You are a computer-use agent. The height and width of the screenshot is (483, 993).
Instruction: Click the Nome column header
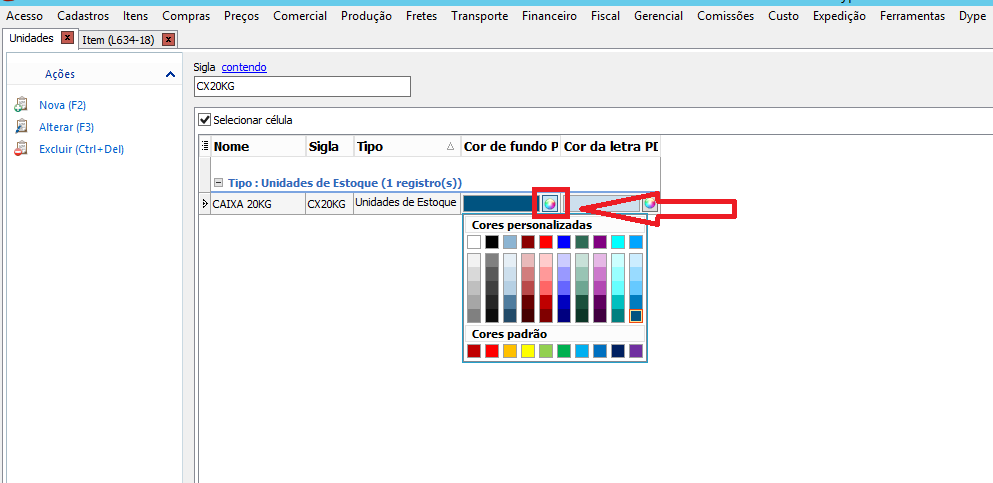[258, 147]
